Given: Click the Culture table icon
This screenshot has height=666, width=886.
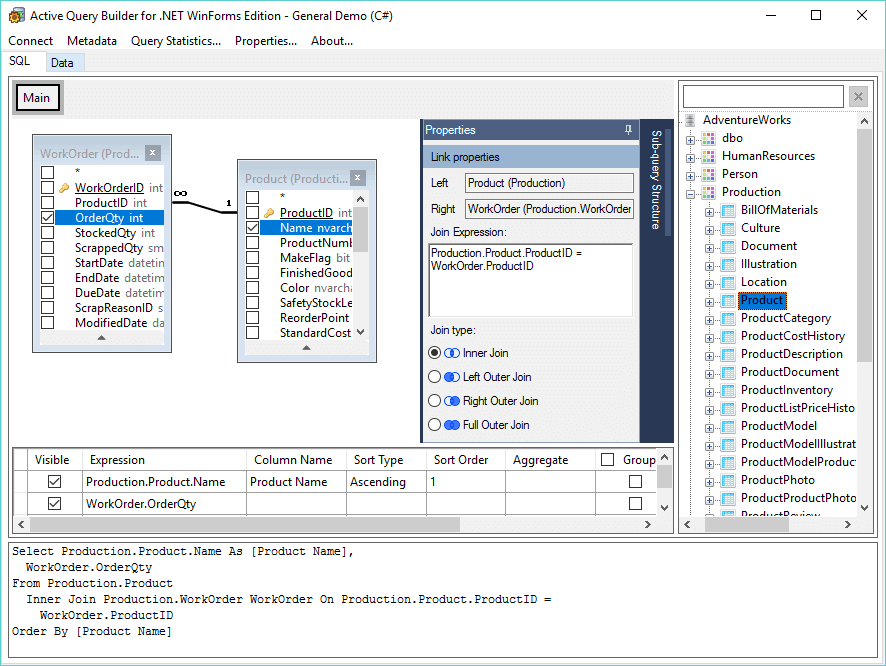Looking at the screenshot, I should pyautogui.click(x=728, y=229).
